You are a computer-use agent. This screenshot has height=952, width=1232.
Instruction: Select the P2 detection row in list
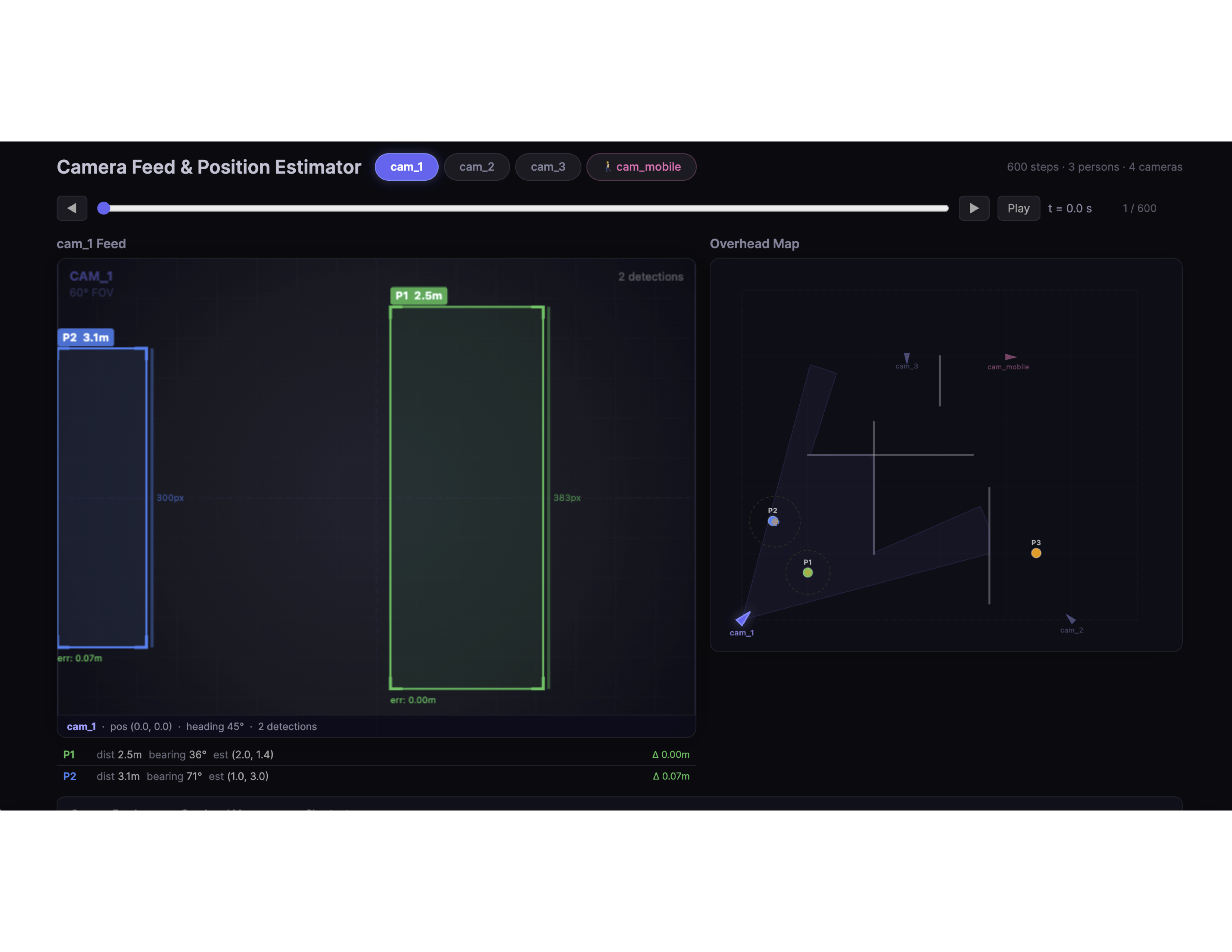376,776
